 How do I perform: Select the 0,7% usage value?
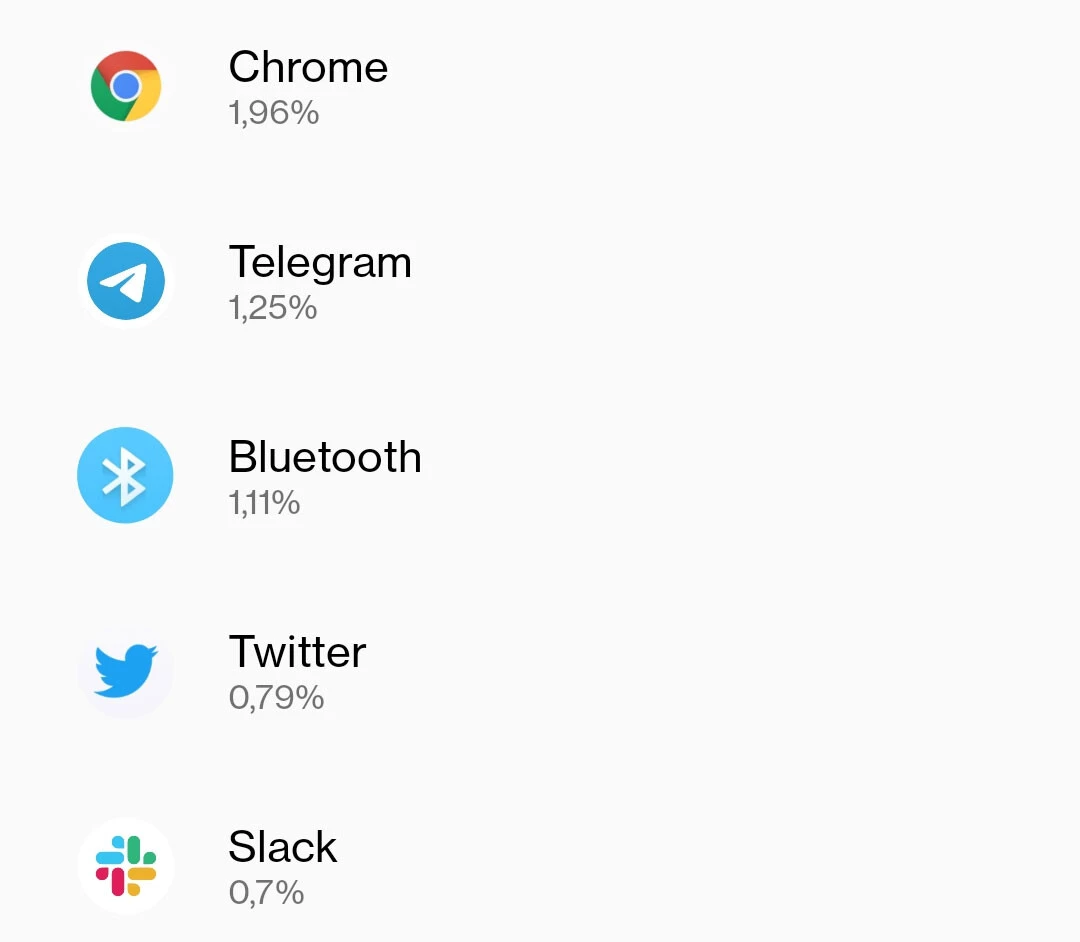(267, 892)
